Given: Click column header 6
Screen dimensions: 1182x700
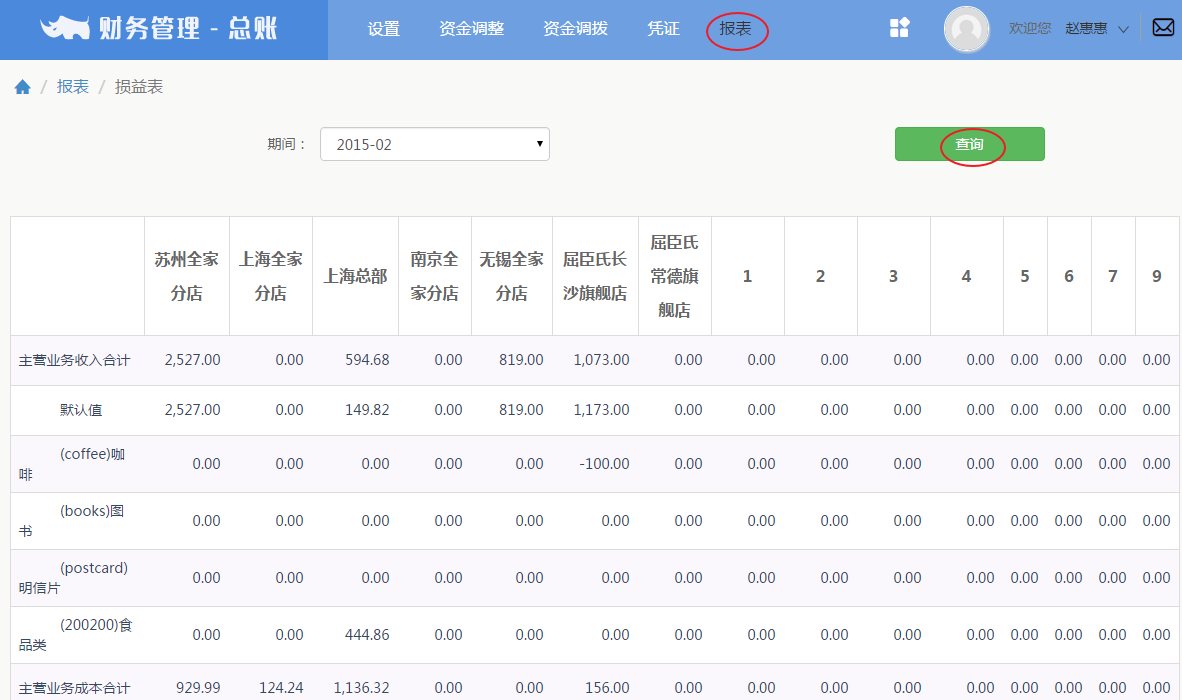Looking at the screenshot, I should pyautogui.click(x=1069, y=277).
